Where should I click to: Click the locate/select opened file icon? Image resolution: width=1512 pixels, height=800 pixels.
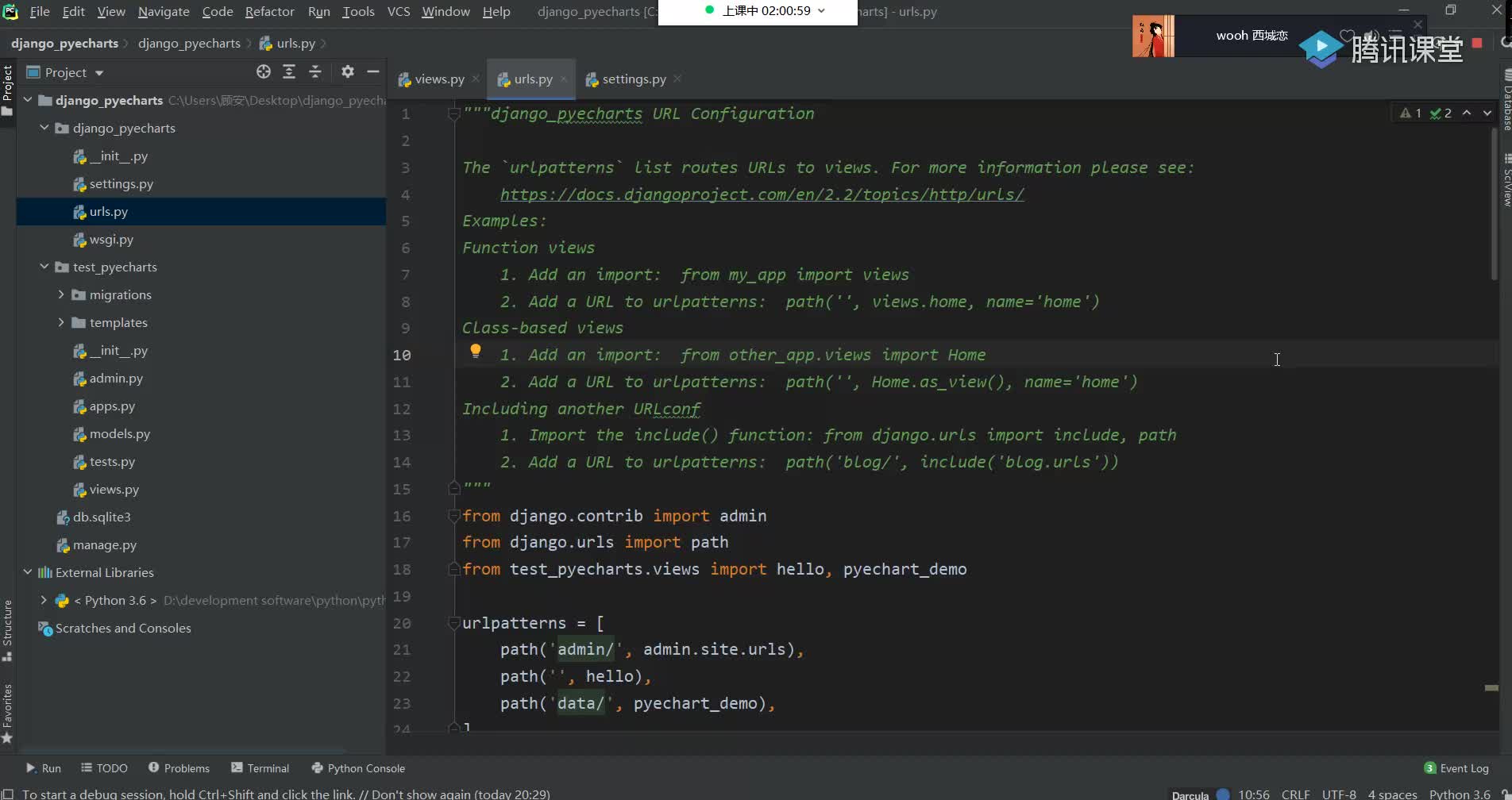[x=264, y=72]
